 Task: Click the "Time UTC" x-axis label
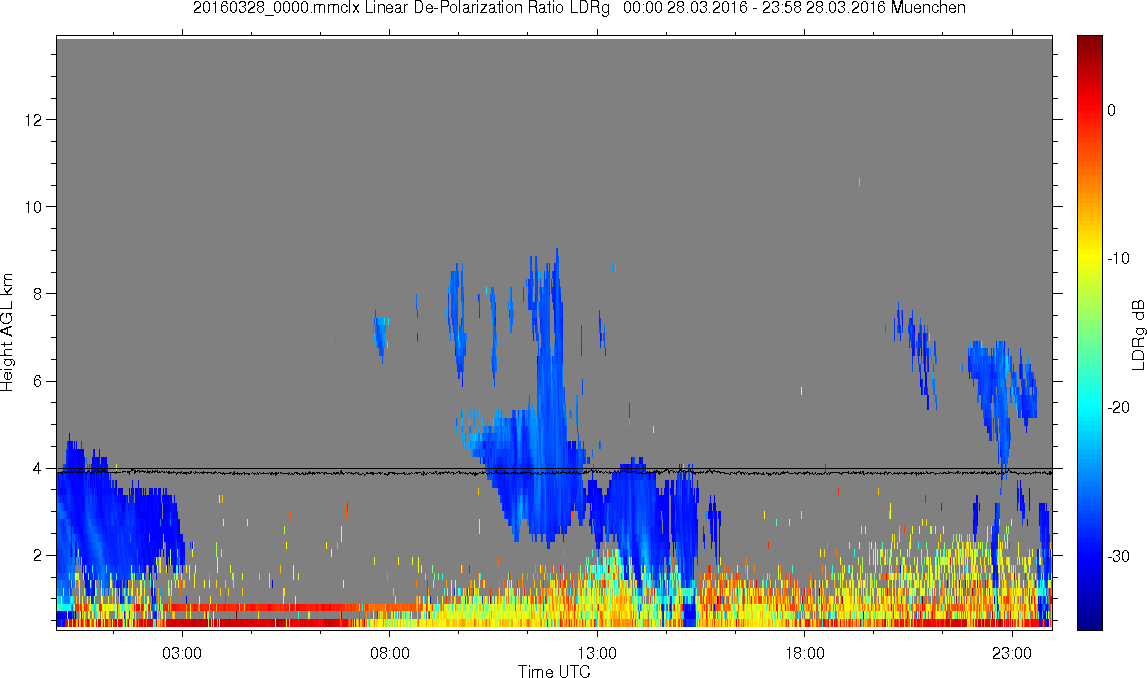coord(554,671)
